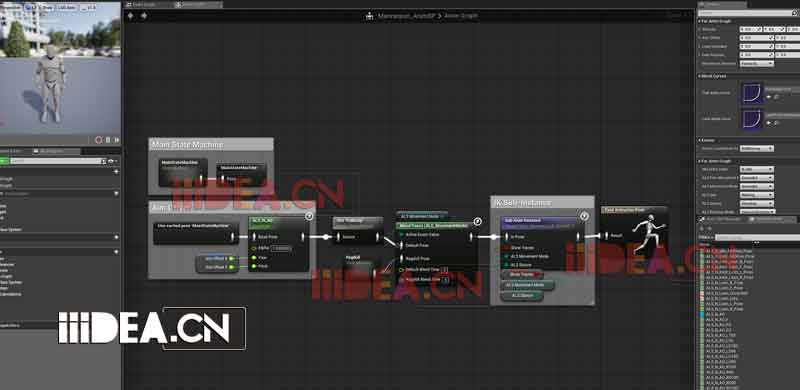Click the Alpha value field on the aim offset node
Image resolution: width=800 pixels, height=390 pixels.
pos(281,249)
